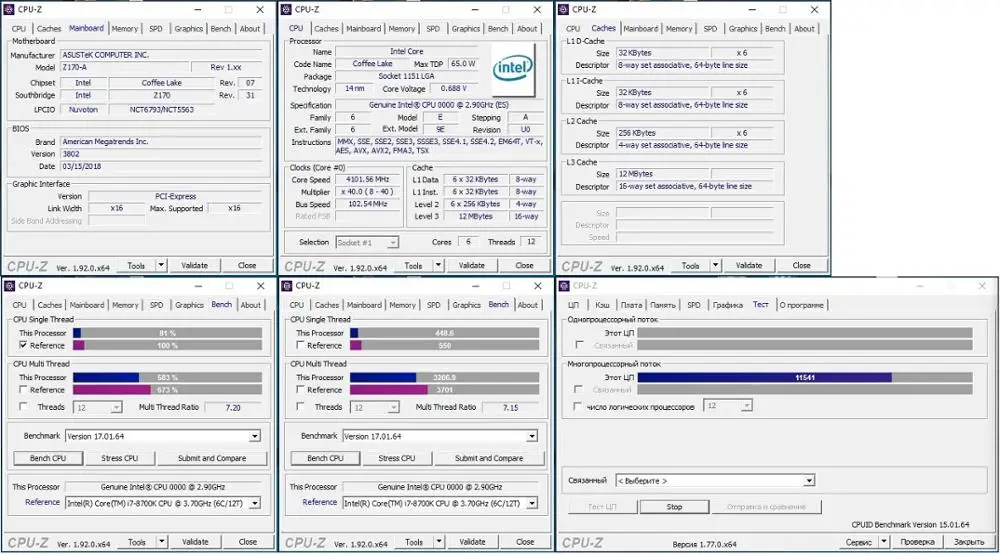Click the BIOS Version 3802 field

(x=161, y=154)
